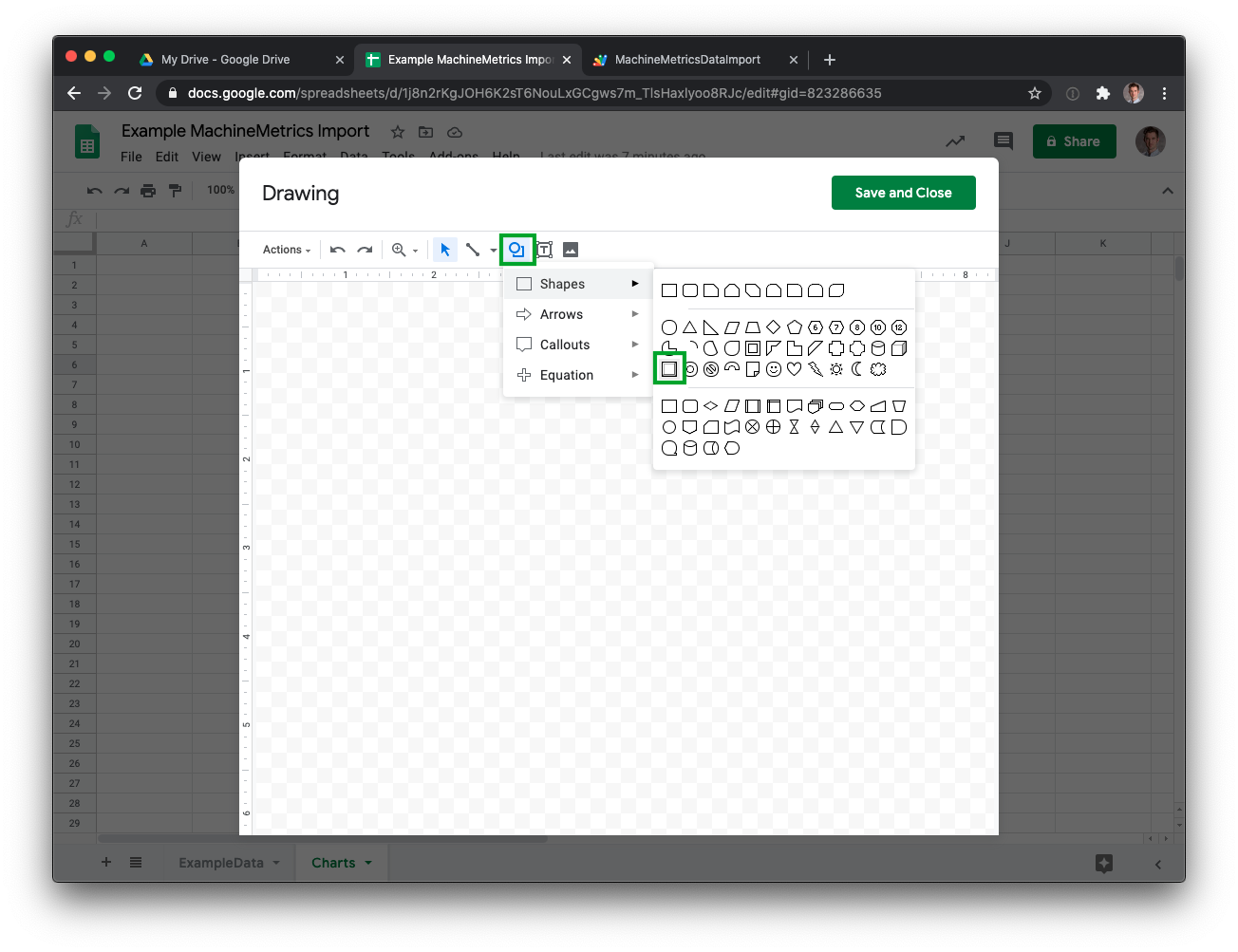
Task: Go back in browser history
Action: pos(74,93)
